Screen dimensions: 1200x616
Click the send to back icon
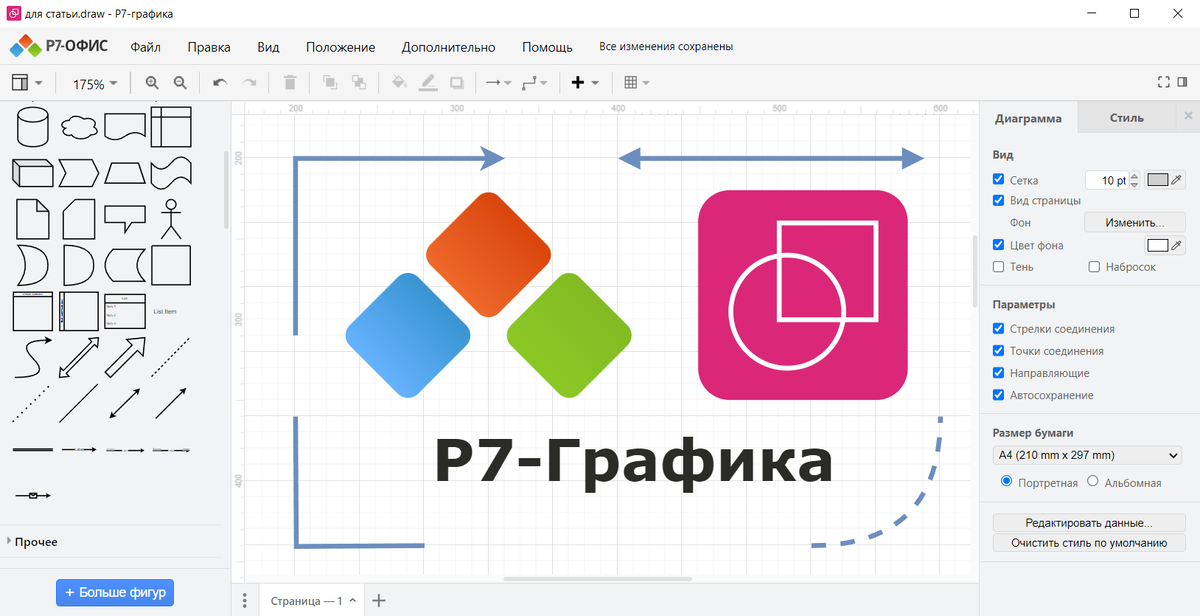359,83
